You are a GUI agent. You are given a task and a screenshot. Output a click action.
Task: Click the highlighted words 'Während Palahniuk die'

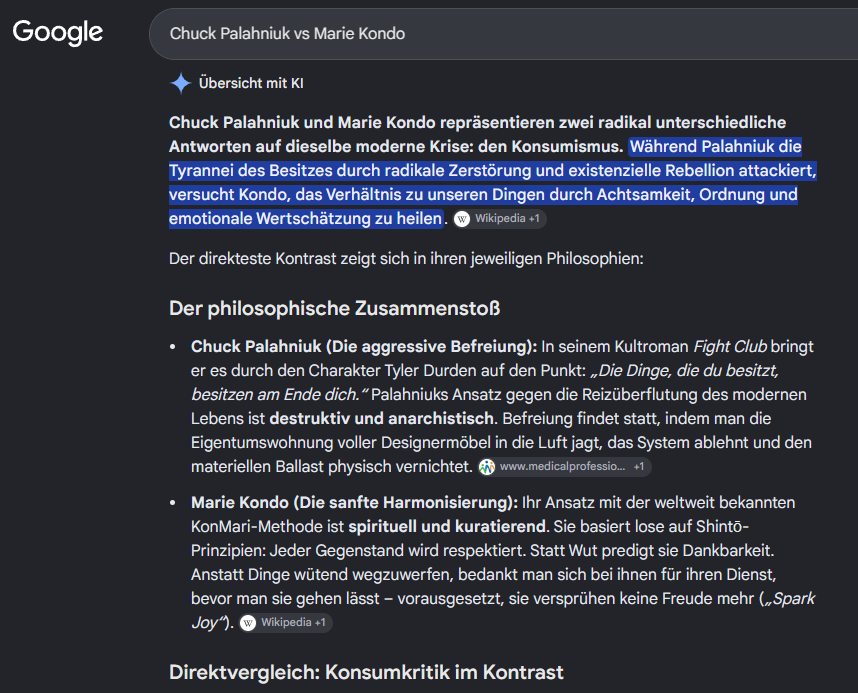click(716, 147)
